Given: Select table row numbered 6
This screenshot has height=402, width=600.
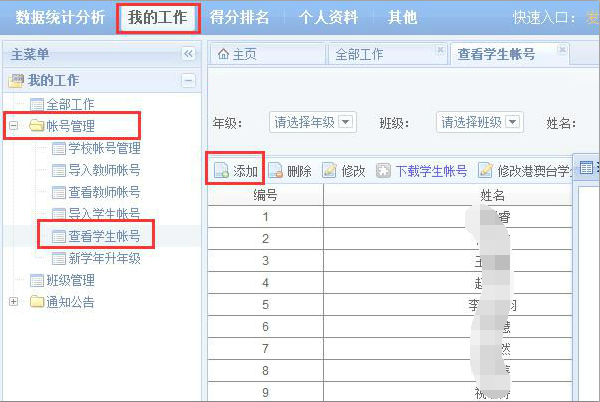Looking at the screenshot, I should coord(390,327).
